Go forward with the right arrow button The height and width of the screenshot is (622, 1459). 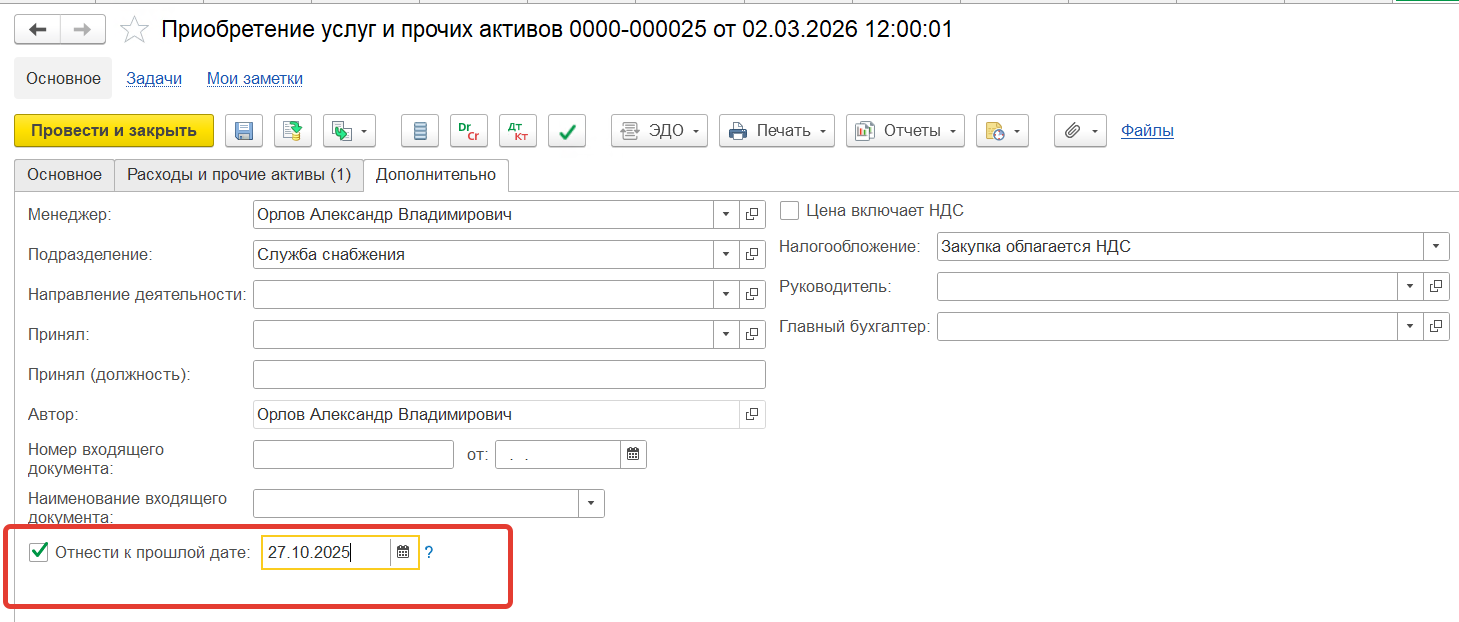pos(83,30)
